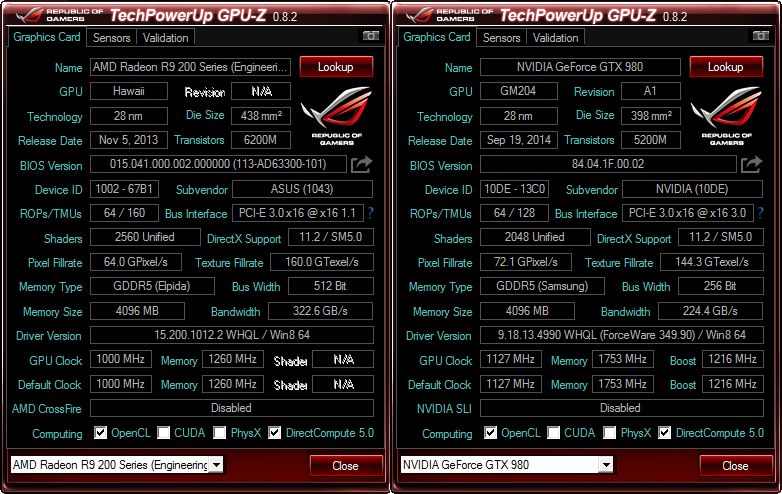Click Release Date value Nov 5, 2013
This screenshot has height=494, width=782.
(129, 140)
